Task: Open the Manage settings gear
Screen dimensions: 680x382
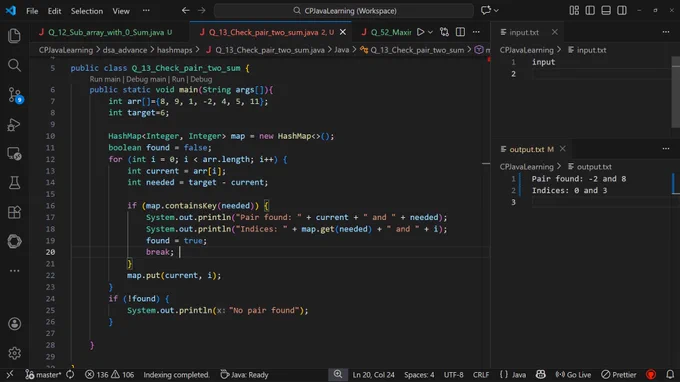Action: tap(14, 353)
